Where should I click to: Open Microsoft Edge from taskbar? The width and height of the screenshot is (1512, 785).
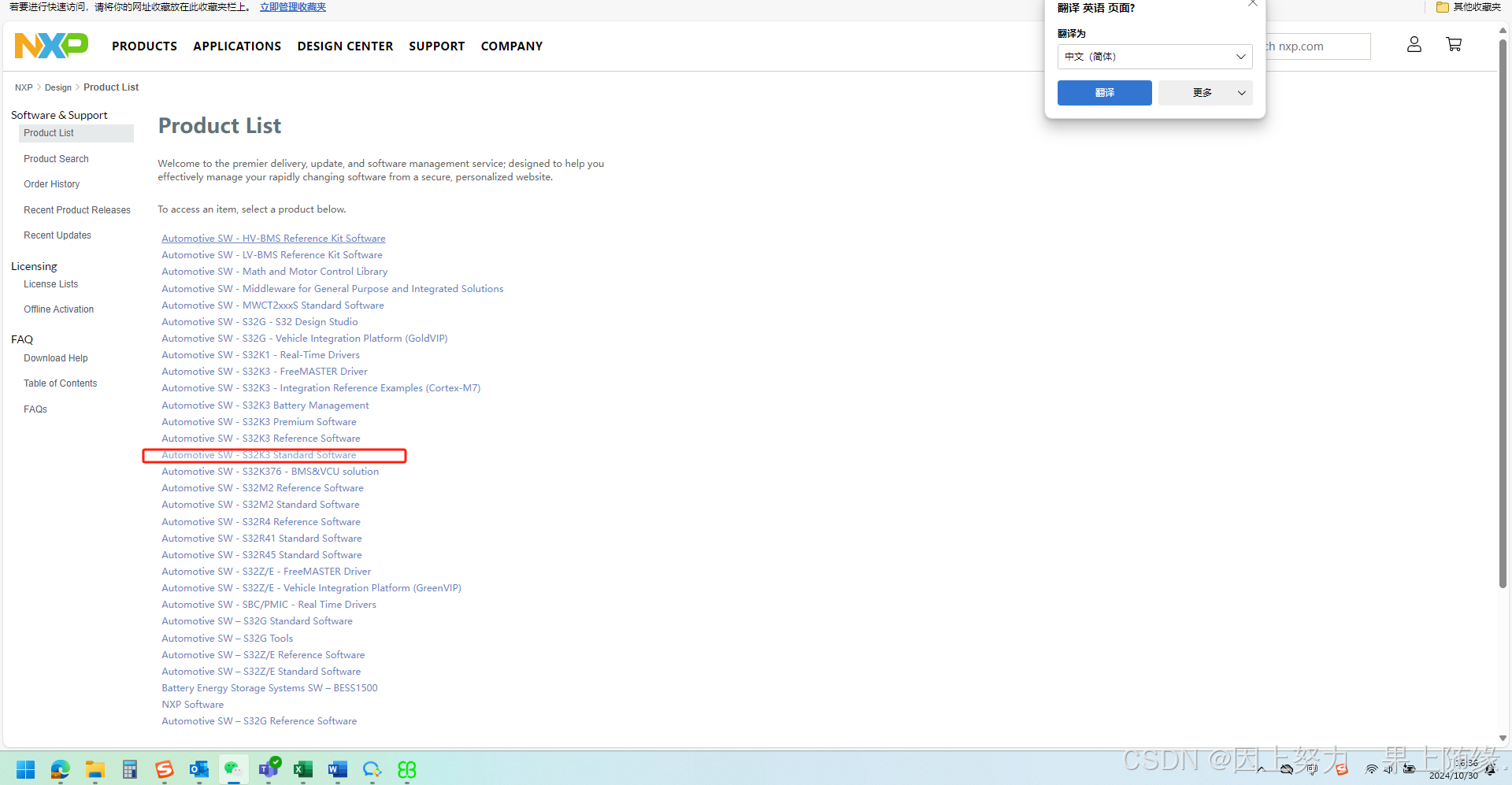(61, 769)
